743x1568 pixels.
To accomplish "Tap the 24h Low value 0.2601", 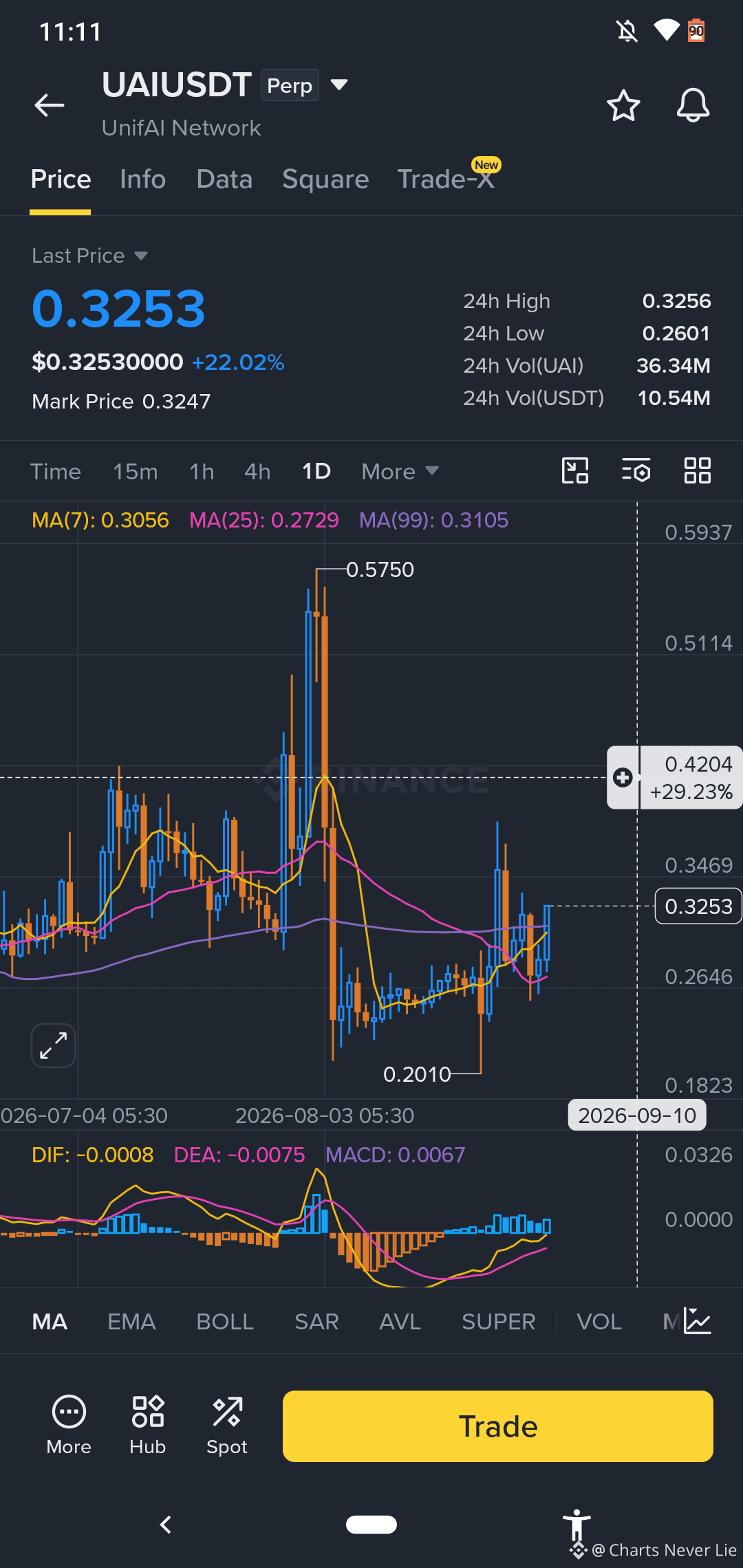I will click(x=676, y=334).
